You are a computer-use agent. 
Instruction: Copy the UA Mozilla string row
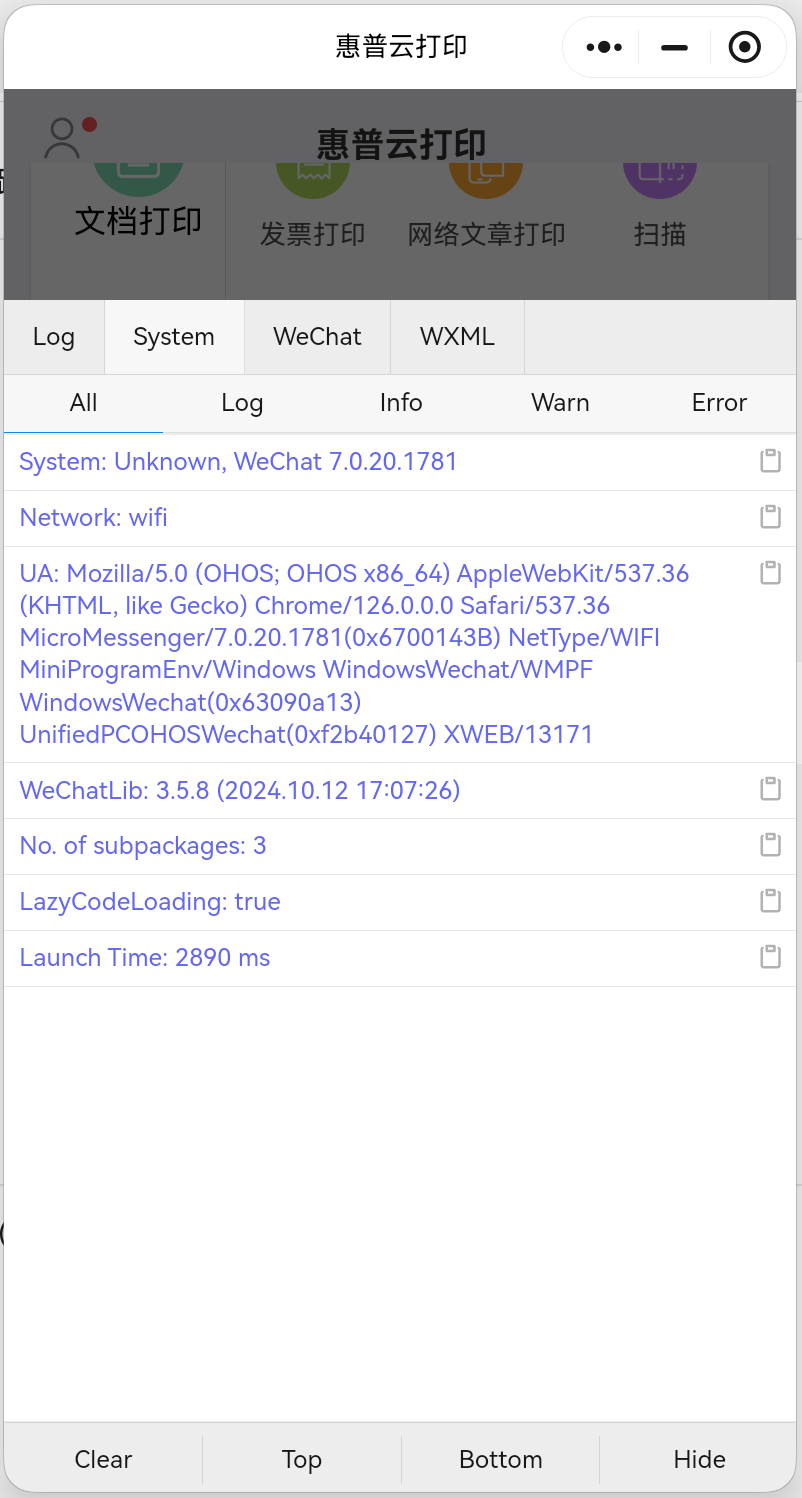tap(770, 573)
